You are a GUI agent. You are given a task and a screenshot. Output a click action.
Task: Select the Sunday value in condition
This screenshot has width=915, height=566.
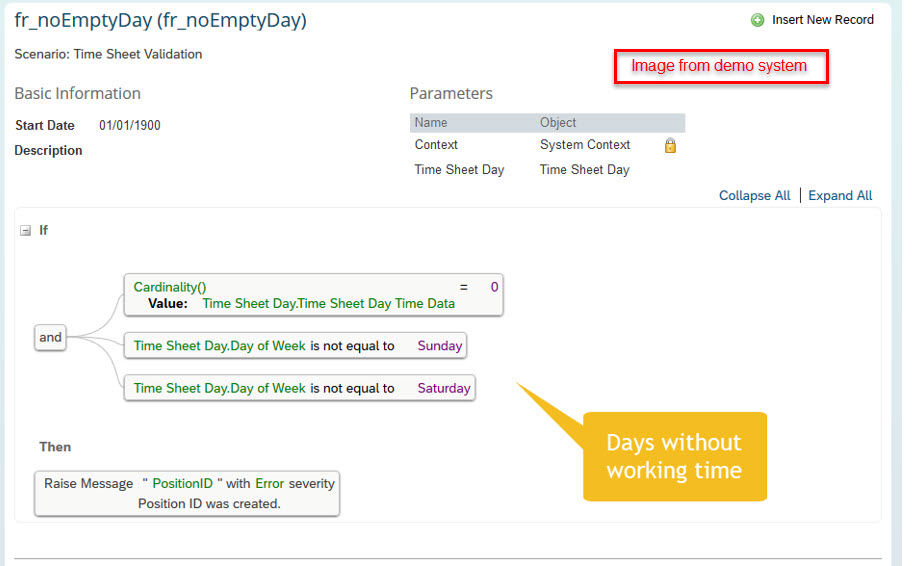(439, 345)
